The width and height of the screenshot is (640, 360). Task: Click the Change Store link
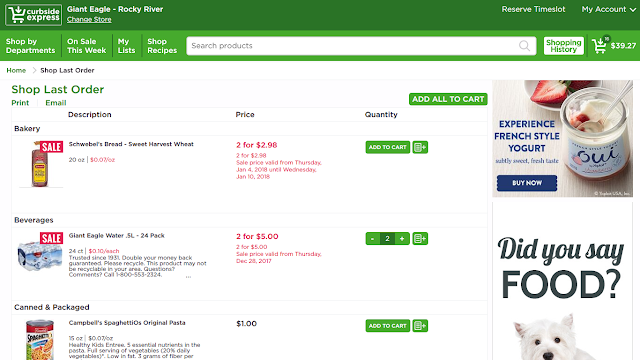coord(89,20)
